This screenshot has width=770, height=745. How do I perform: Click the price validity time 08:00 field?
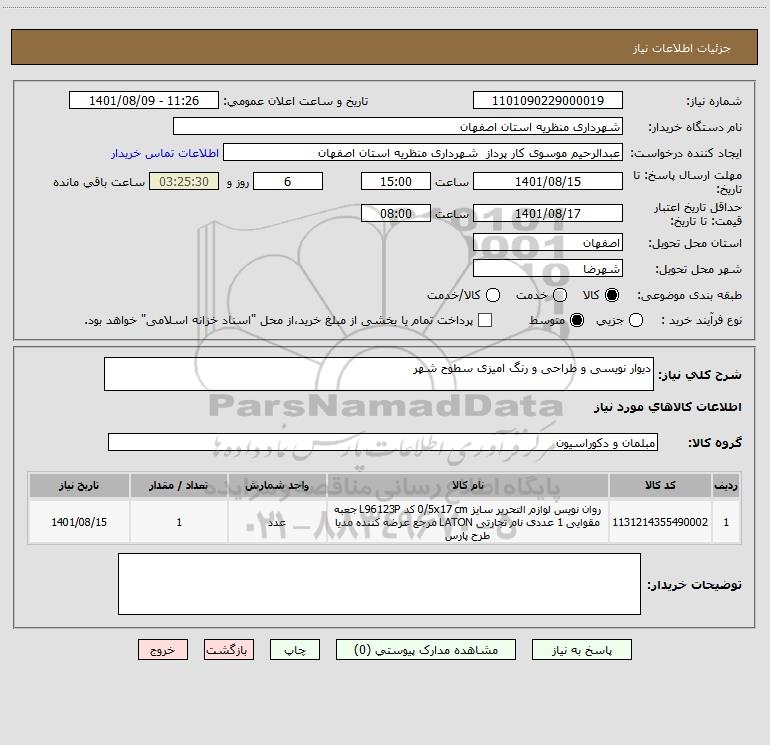(x=396, y=213)
